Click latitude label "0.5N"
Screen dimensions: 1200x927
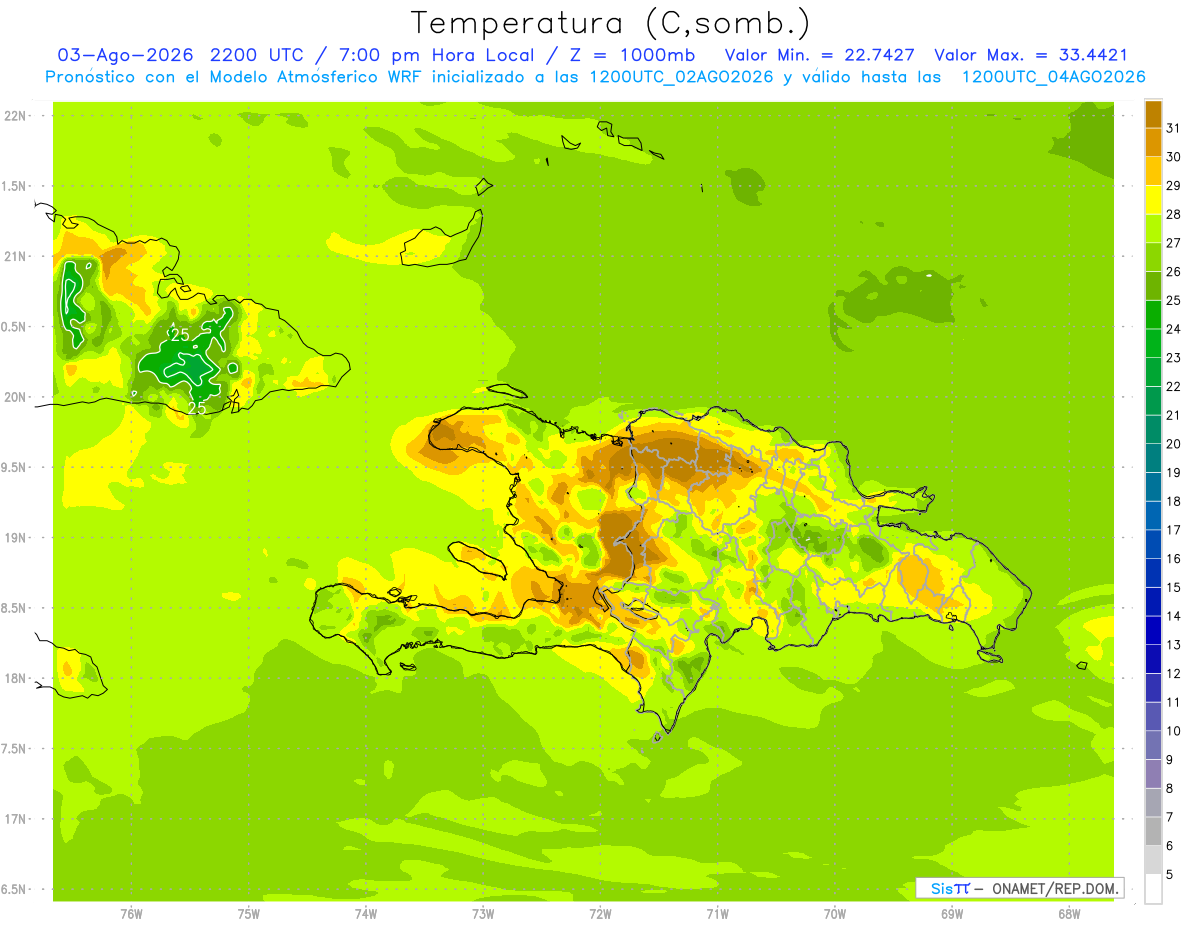tap(15, 327)
